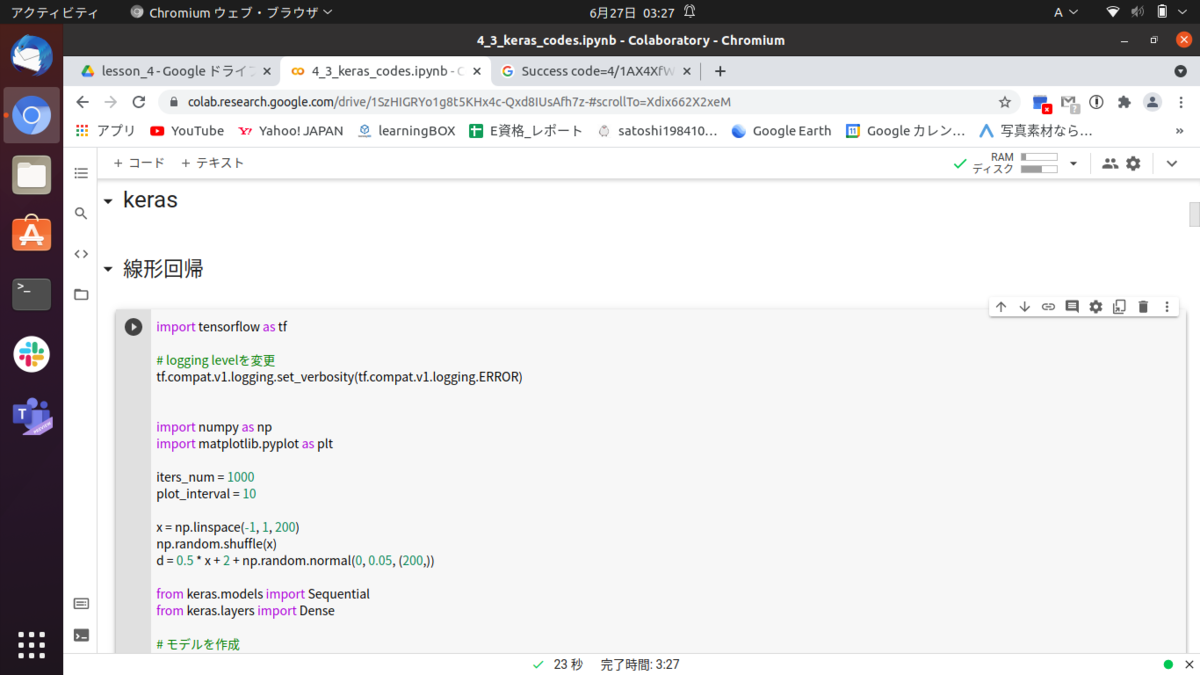This screenshot has height=675, width=1200.
Task: Move cell up with arrow icon
Action: (x=1001, y=307)
